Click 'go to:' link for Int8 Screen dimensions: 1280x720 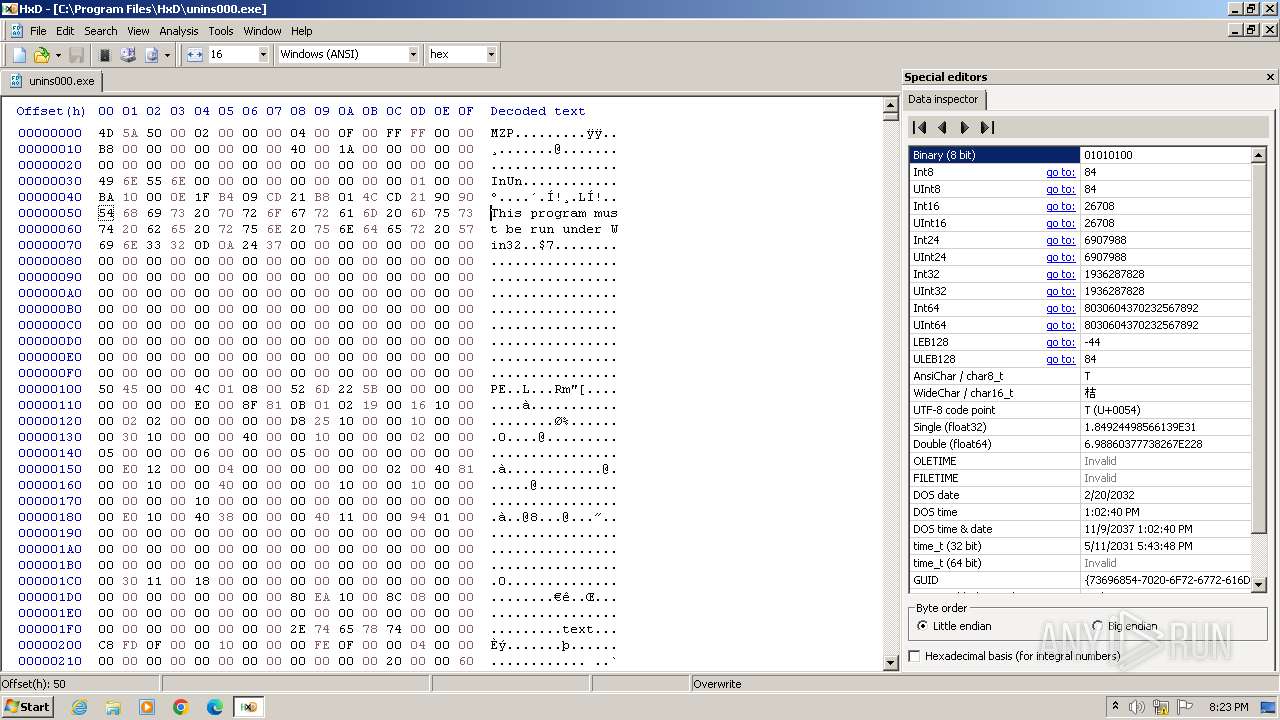tap(1060, 172)
